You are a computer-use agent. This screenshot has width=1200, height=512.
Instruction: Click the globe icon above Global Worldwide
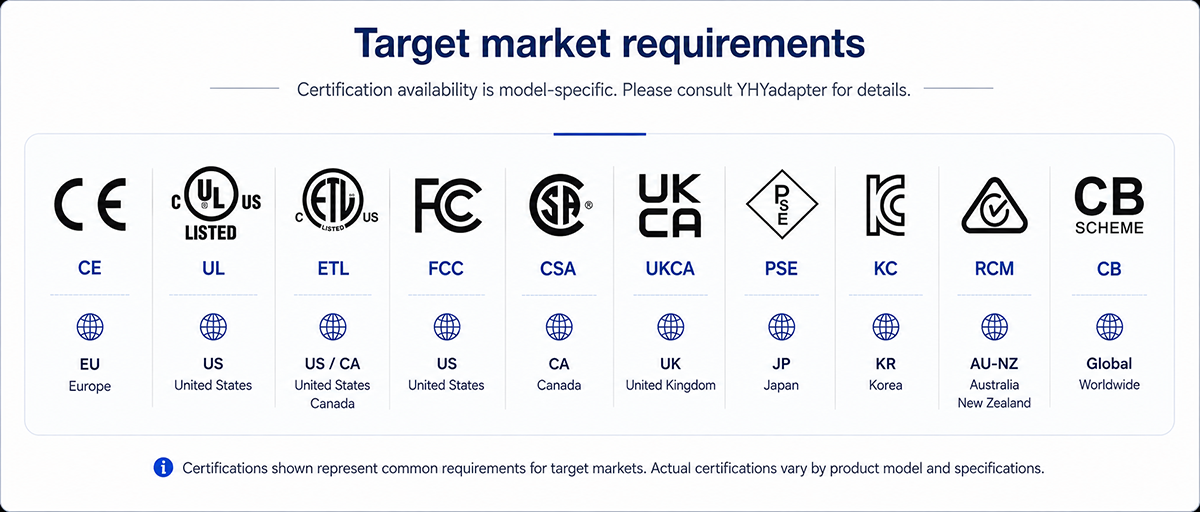1109,327
